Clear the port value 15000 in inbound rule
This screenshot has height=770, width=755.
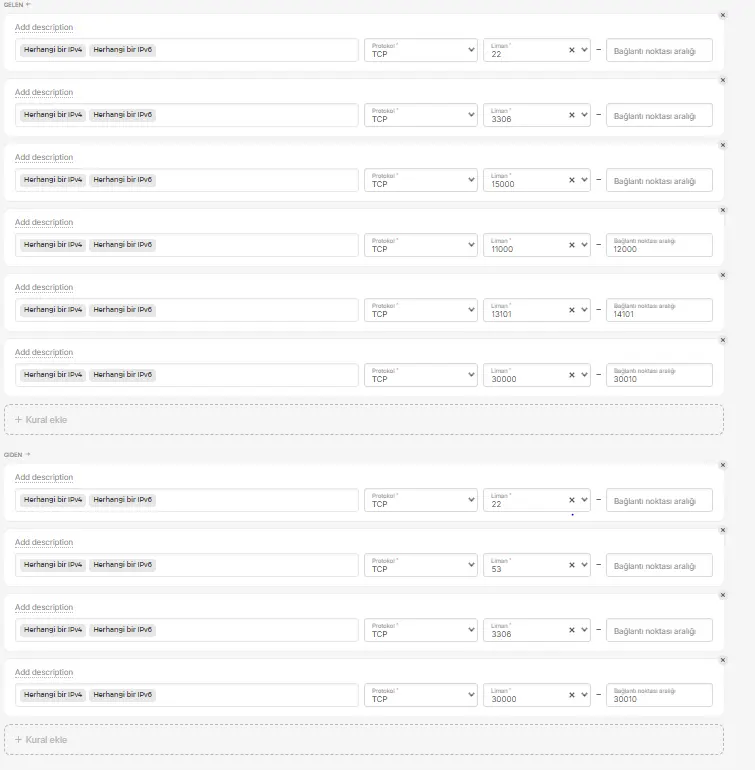[x=572, y=180]
